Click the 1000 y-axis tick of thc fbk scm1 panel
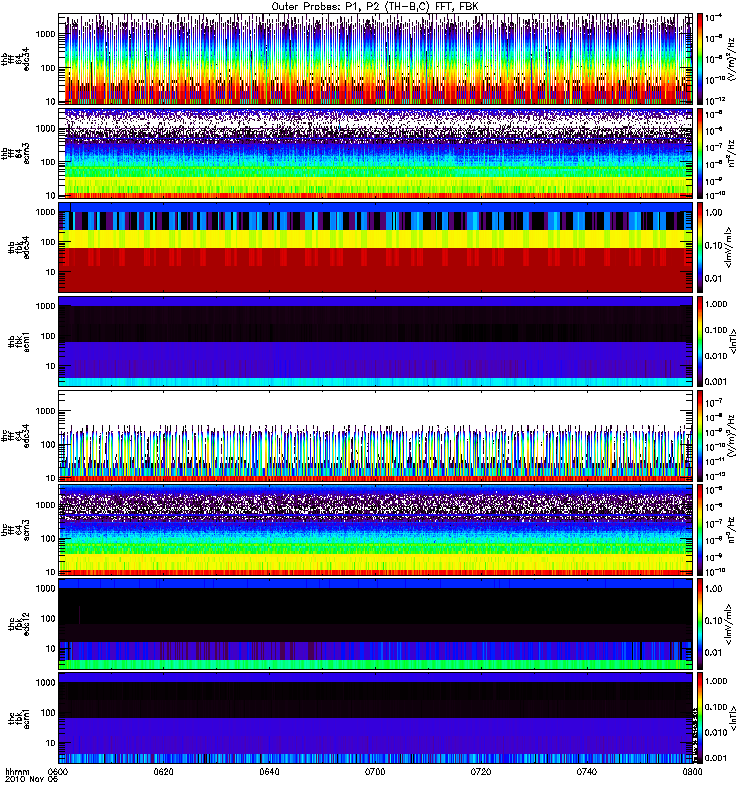Screen dimensions: 750x800 pos(45,682)
